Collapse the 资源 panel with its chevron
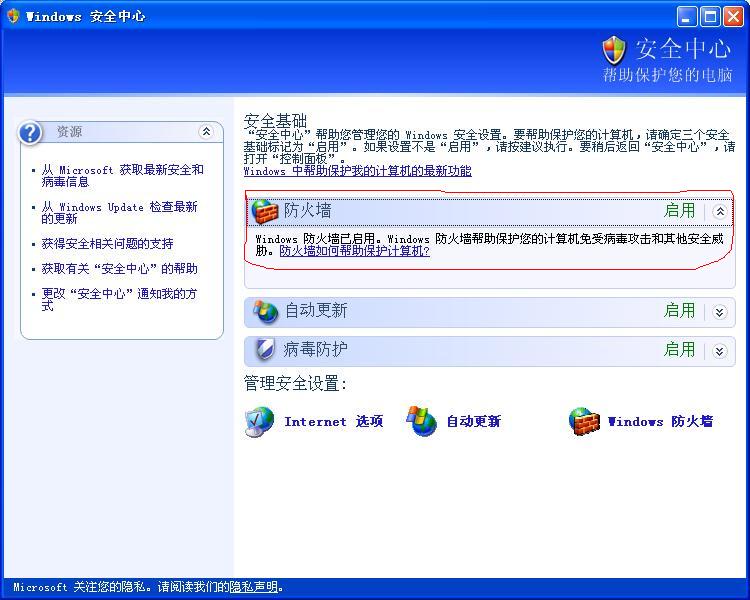Viewport: 750px width, 600px height. click(x=206, y=131)
